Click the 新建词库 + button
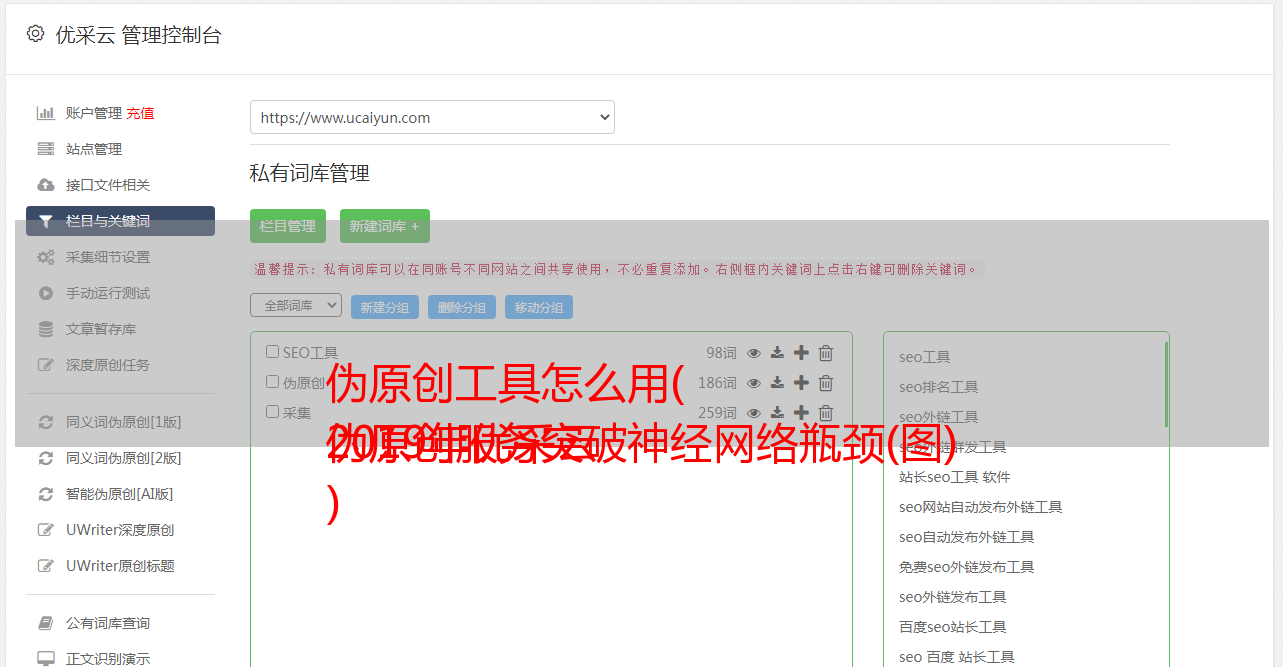Screen dimensions: 1283x667 pos(385,226)
